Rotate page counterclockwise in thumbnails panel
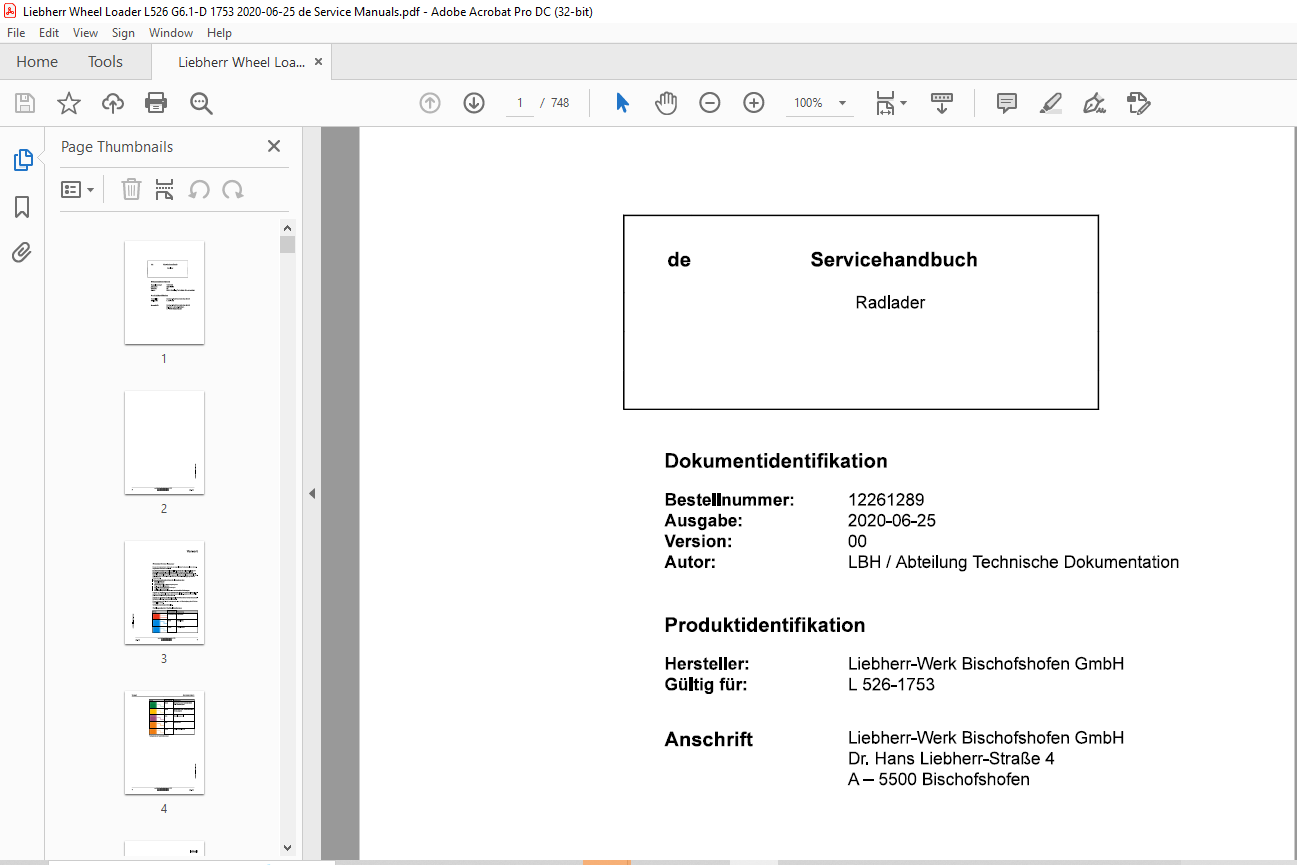Viewport: 1297px width, 865px height. point(199,189)
